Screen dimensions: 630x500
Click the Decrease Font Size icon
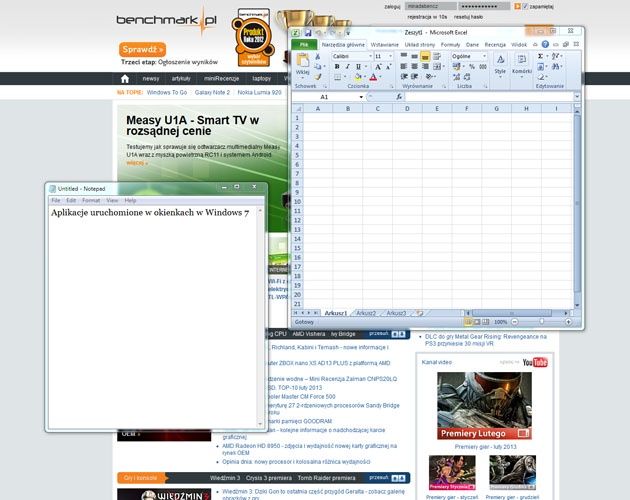[x=389, y=67]
